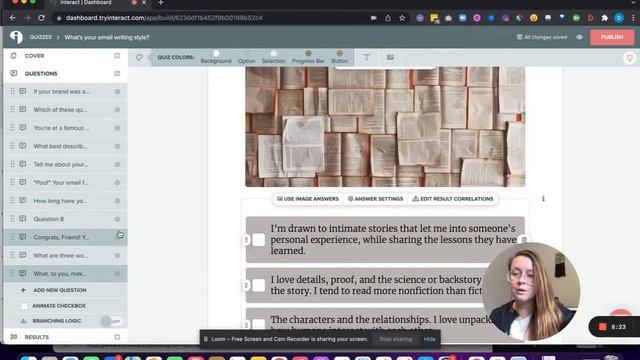The image size is (640, 360).
Task: Open options dot for 'What, to you, mak...'
Action: 117,273
